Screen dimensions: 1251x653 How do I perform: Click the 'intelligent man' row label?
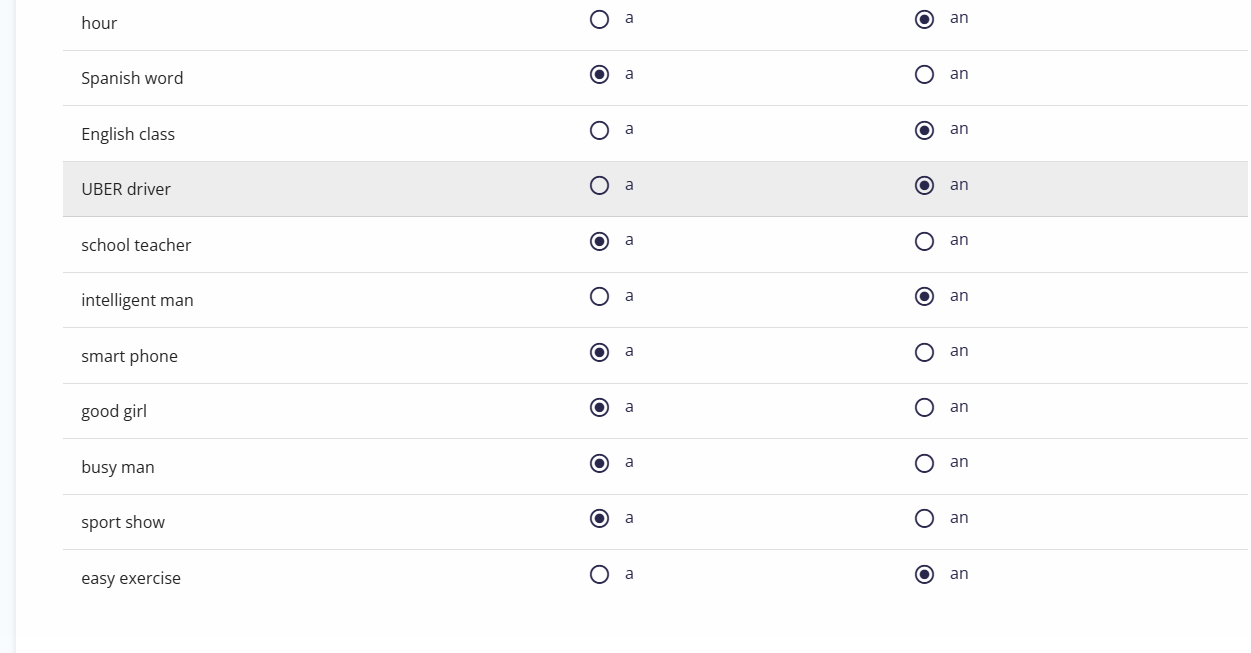[137, 300]
